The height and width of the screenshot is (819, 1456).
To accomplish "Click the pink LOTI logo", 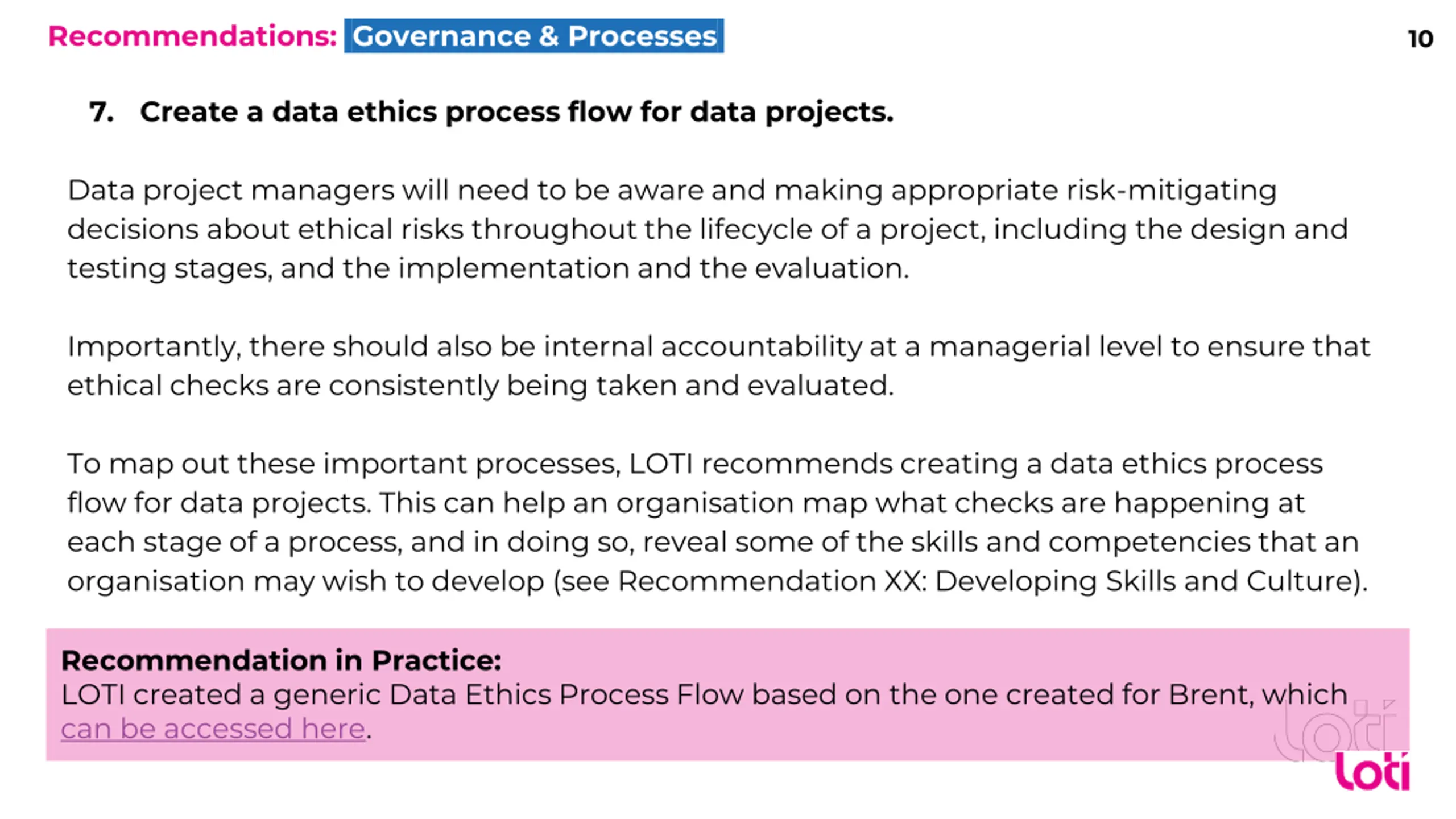I will pos(1372,771).
